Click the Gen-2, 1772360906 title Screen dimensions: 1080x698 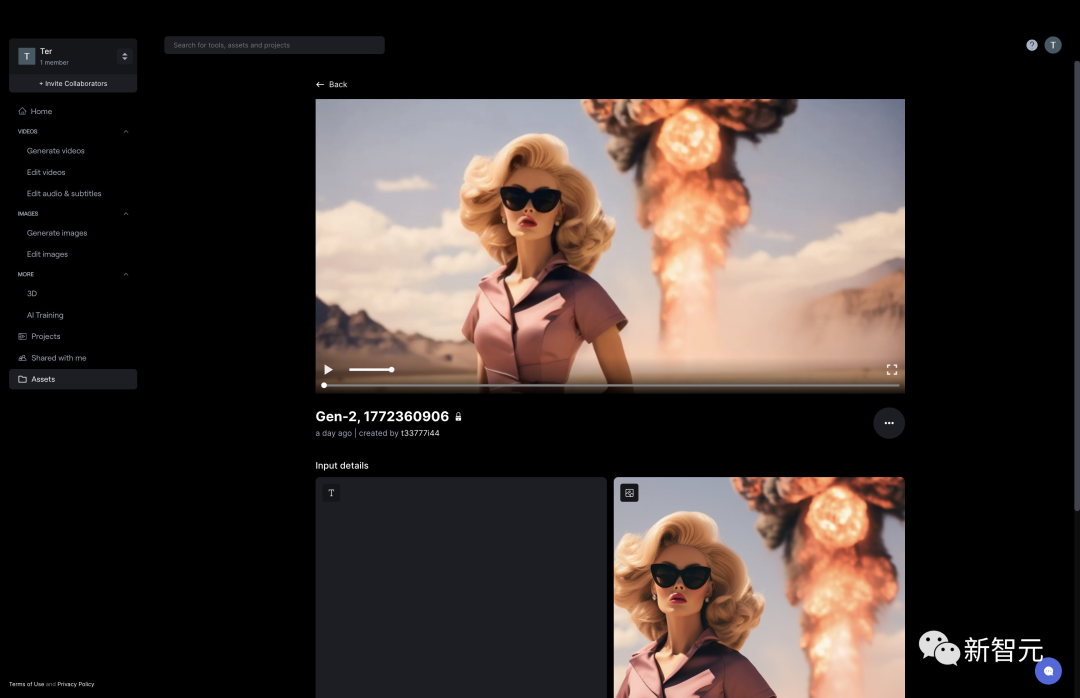point(382,416)
